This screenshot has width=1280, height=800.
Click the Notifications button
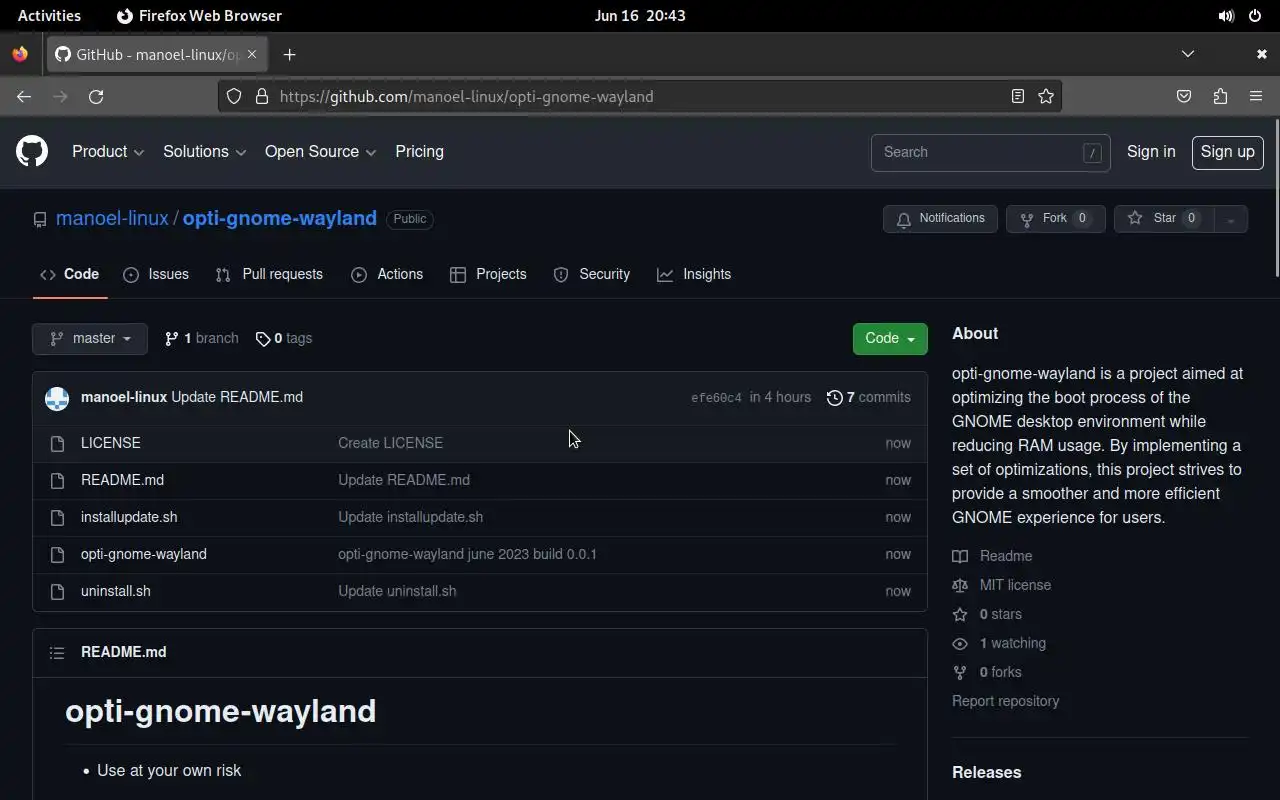coord(940,219)
